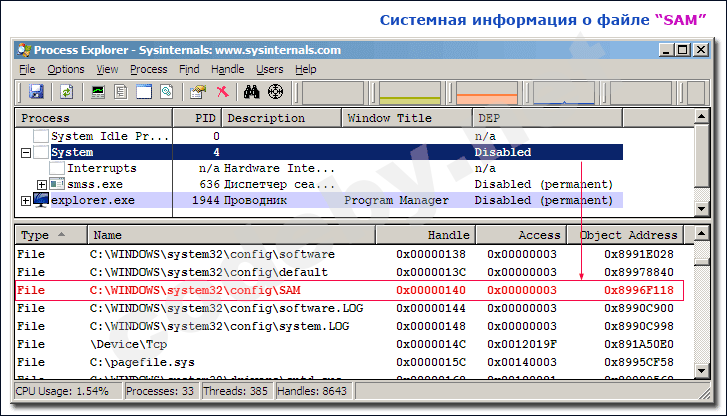The width and height of the screenshot is (727, 416).
Task: Sort by the Window Title column header
Action: [407, 118]
